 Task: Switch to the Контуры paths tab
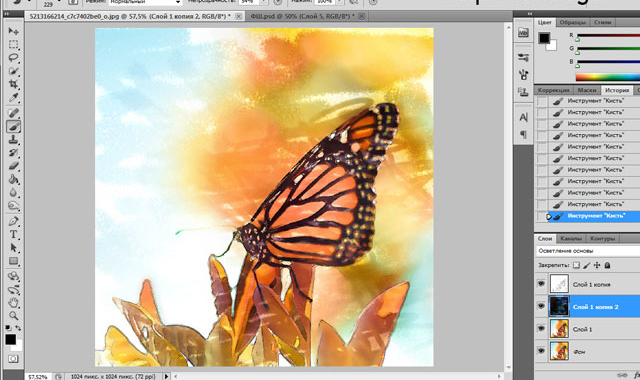602,238
